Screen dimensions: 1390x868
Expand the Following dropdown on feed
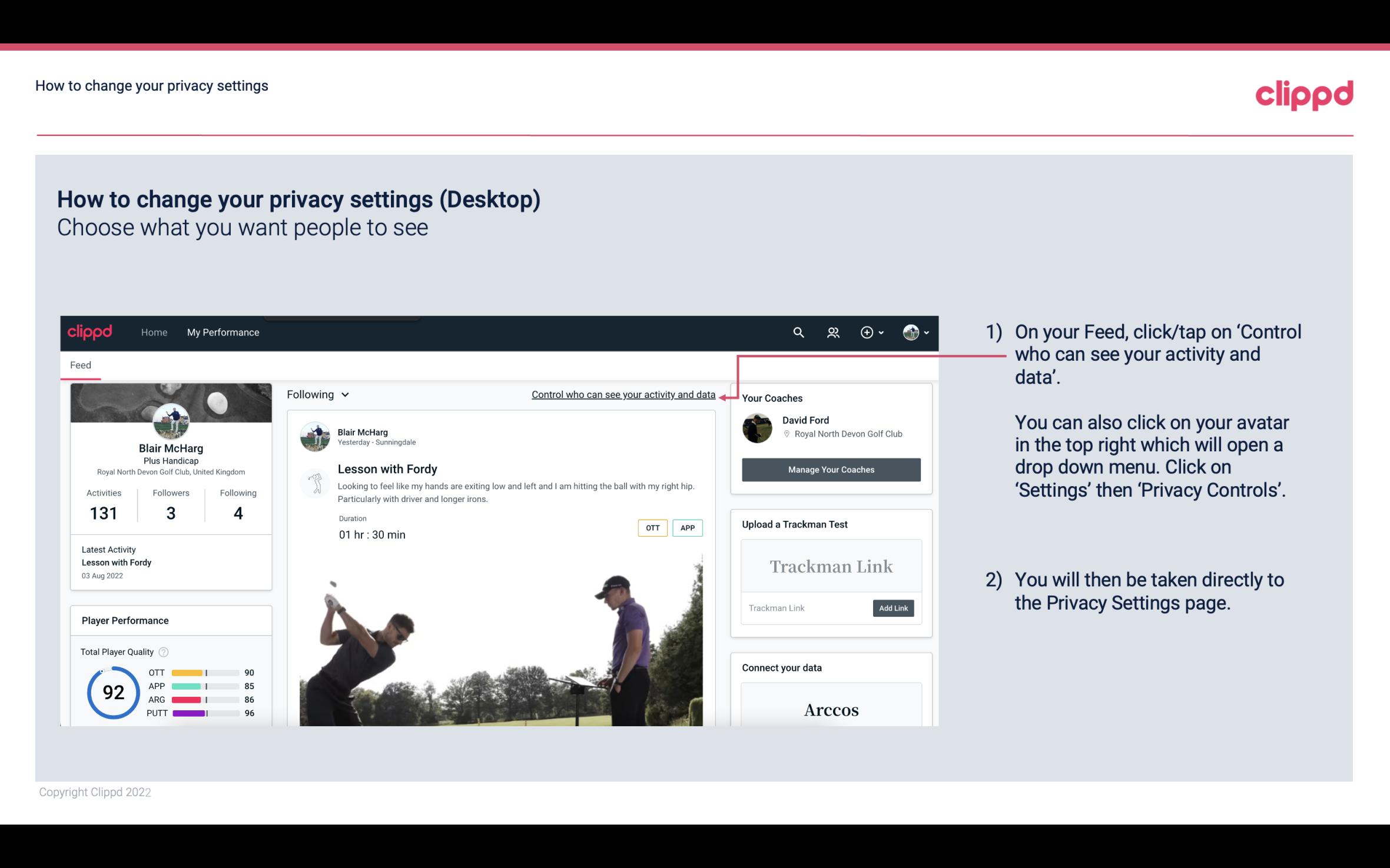pyautogui.click(x=316, y=394)
